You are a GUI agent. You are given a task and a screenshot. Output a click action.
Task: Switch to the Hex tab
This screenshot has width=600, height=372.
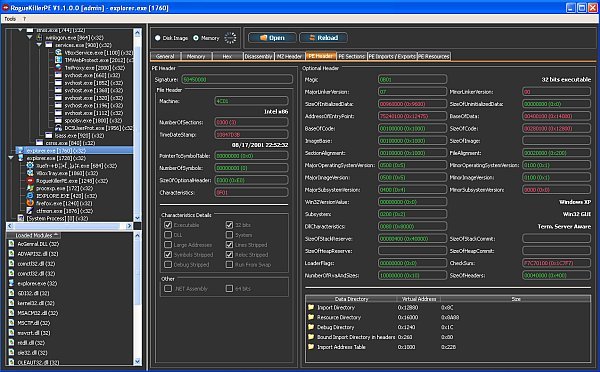pos(227,56)
